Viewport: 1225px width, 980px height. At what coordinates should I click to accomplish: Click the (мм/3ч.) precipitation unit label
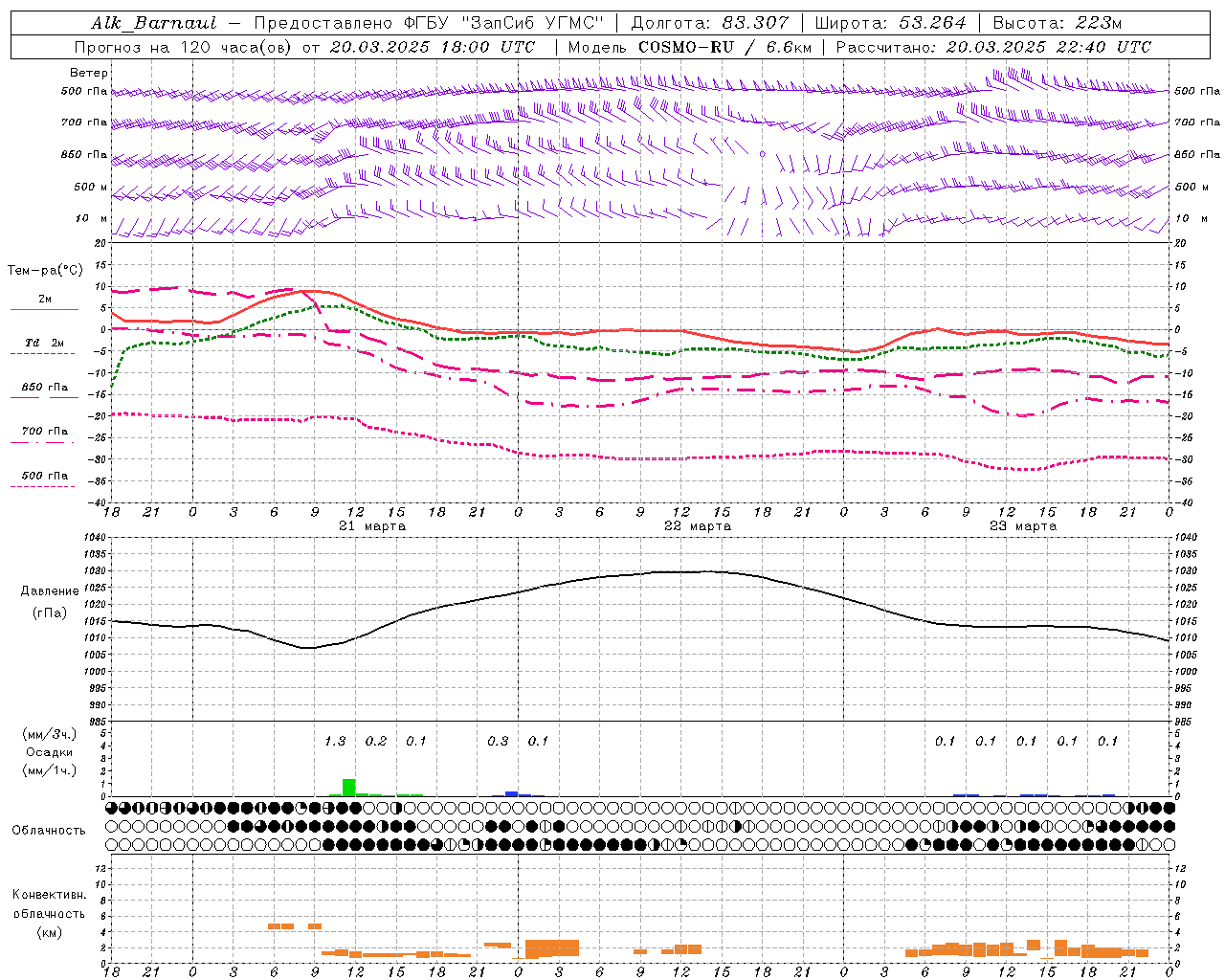(49, 735)
